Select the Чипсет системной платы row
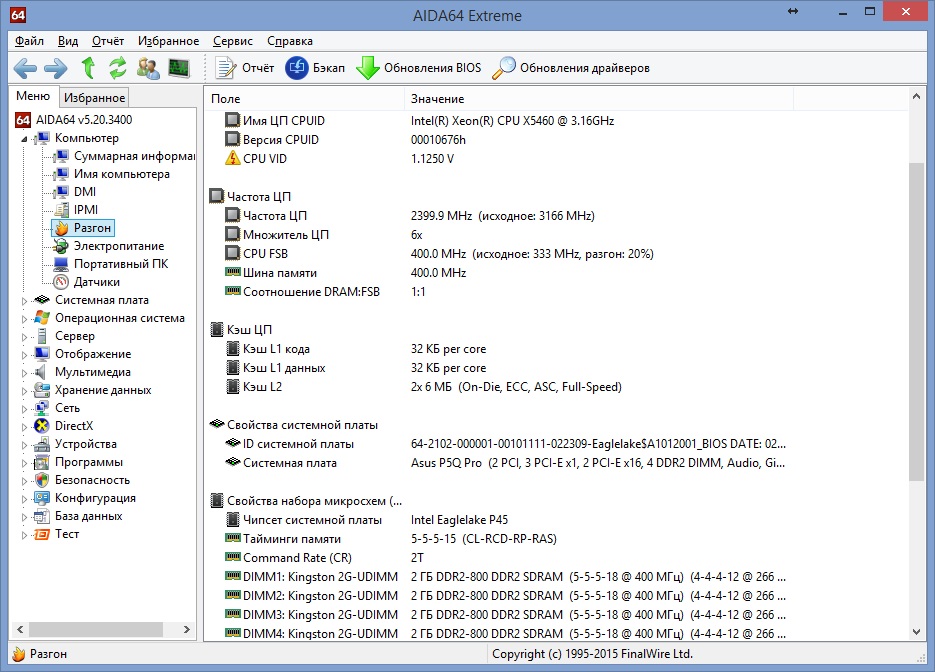 click(x=507, y=520)
